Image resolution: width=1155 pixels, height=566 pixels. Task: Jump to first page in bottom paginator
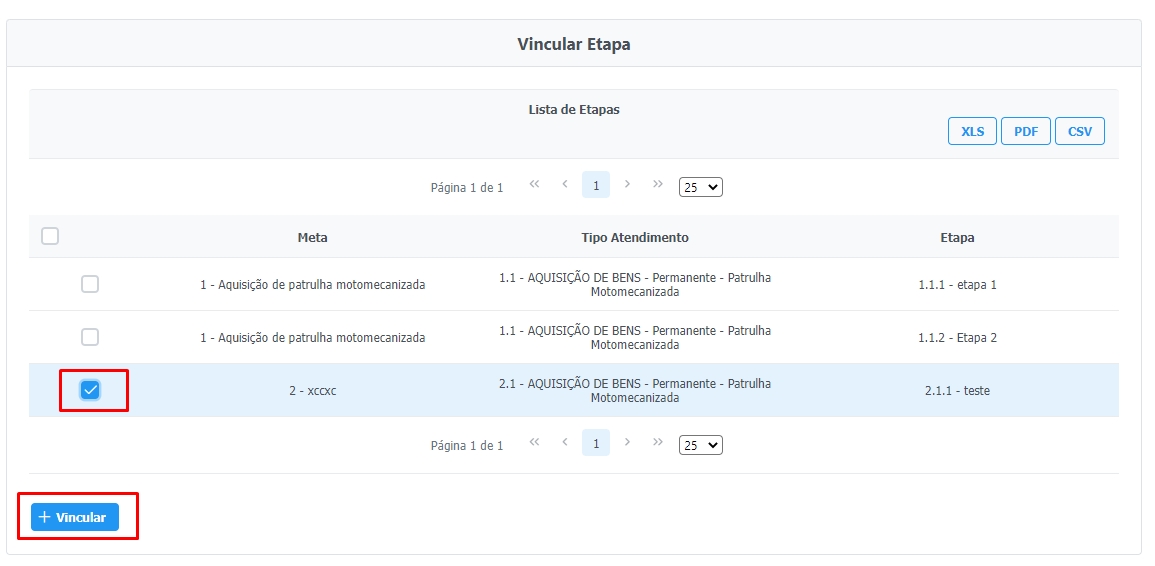(534, 443)
